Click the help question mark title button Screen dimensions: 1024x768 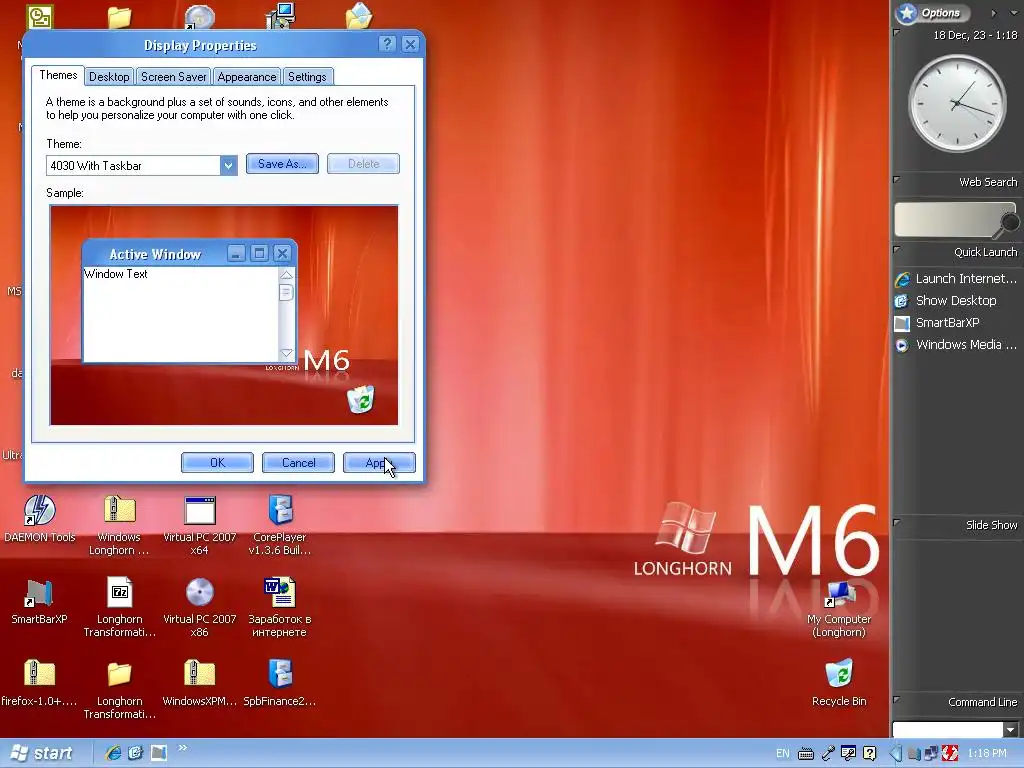(387, 44)
